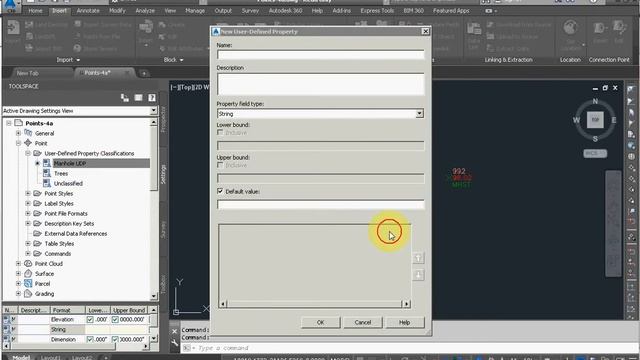640x360 pixels.
Task: Expand the Import panel dropdown in ribbon
Action: (x=78, y=60)
